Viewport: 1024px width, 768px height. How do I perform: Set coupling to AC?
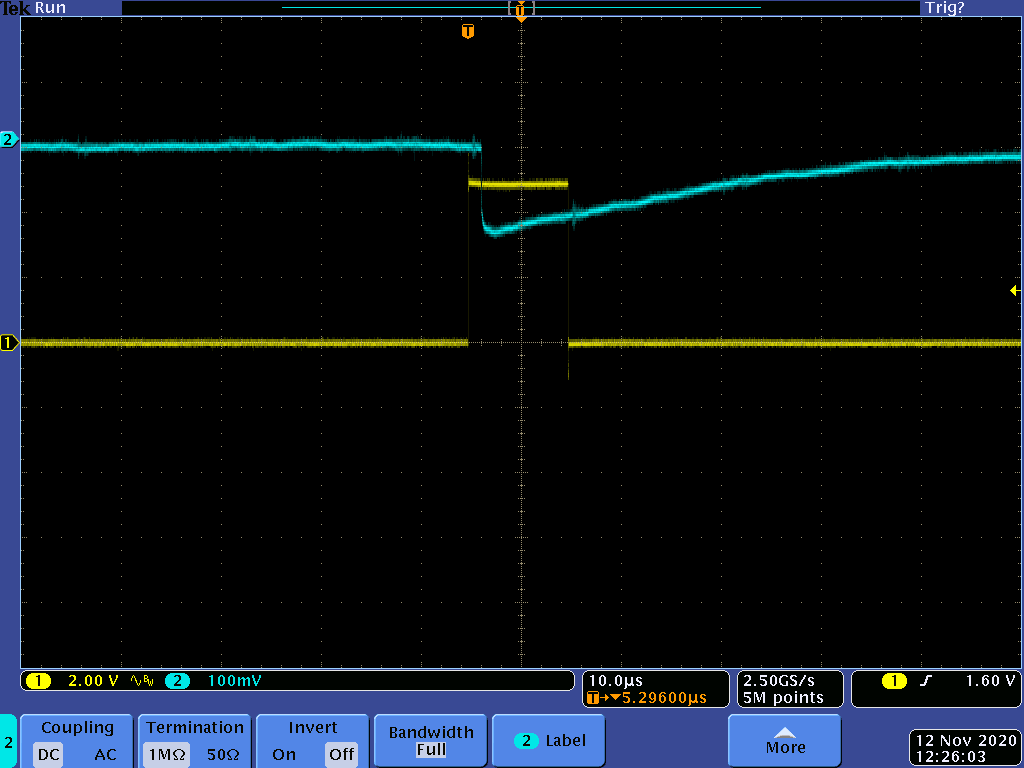pyautogui.click(x=105, y=754)
